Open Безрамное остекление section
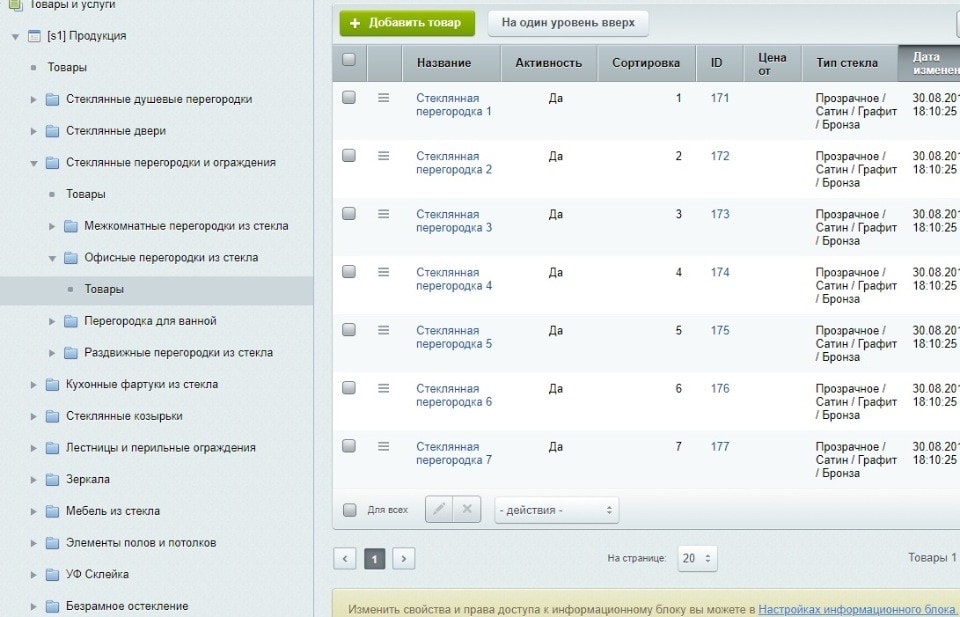The image size is (960, 617). coord(127,606)
